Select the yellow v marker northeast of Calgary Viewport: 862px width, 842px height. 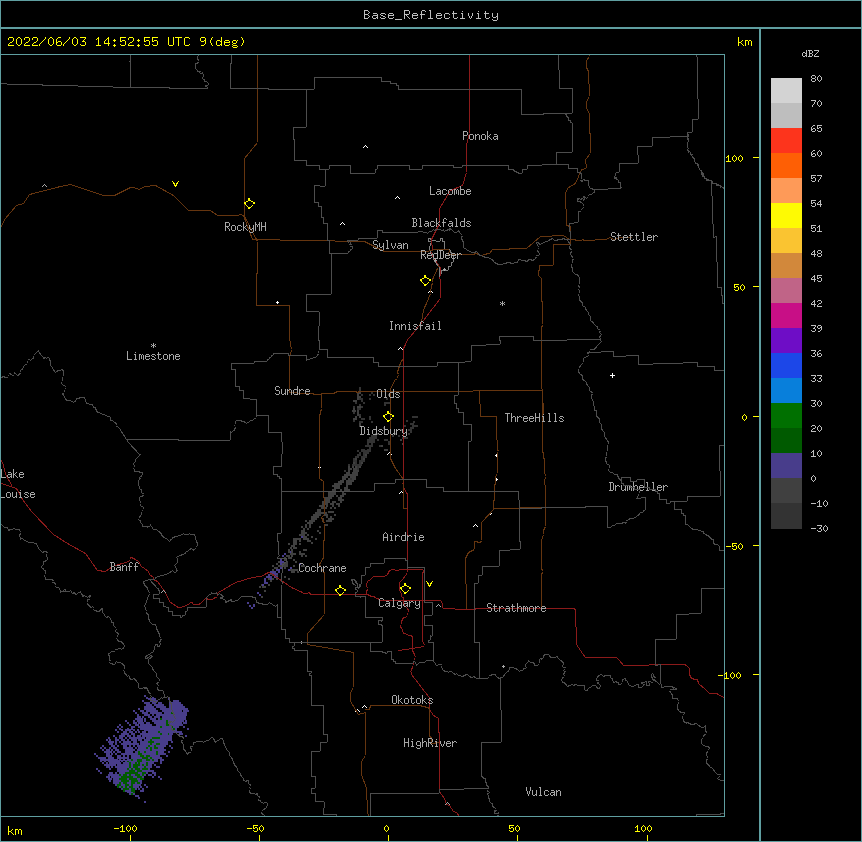tap(429, 584)
